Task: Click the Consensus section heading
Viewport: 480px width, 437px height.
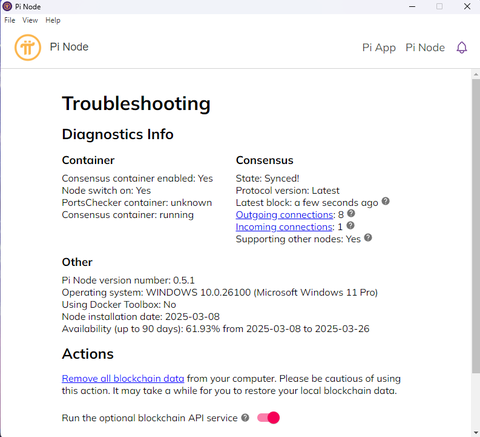Action: point(265,160)
